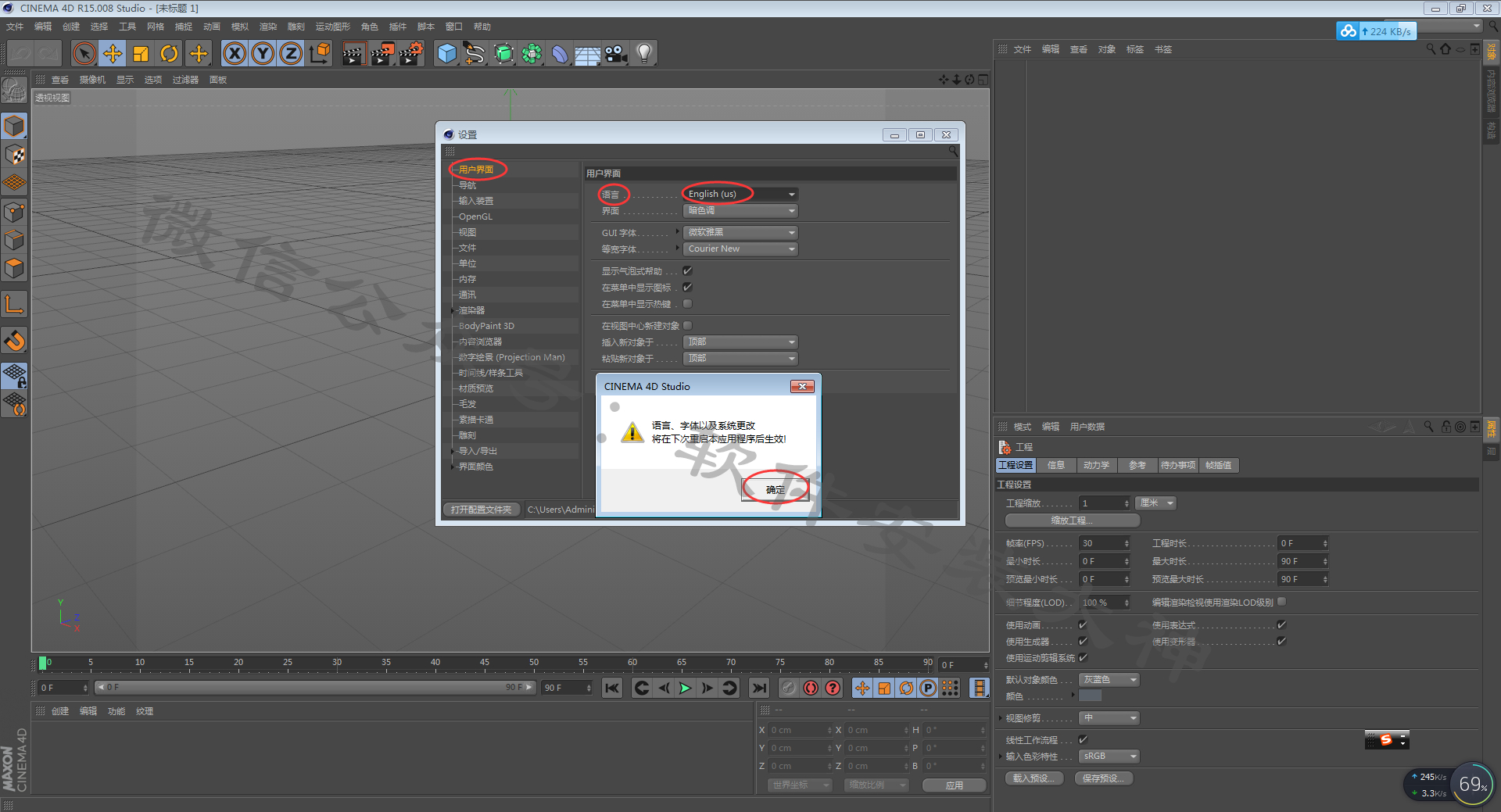Screen dimensions: 1501x812
Task: Open the 灰蓝色 default object color dropdown
Action: pos(1109,679)
